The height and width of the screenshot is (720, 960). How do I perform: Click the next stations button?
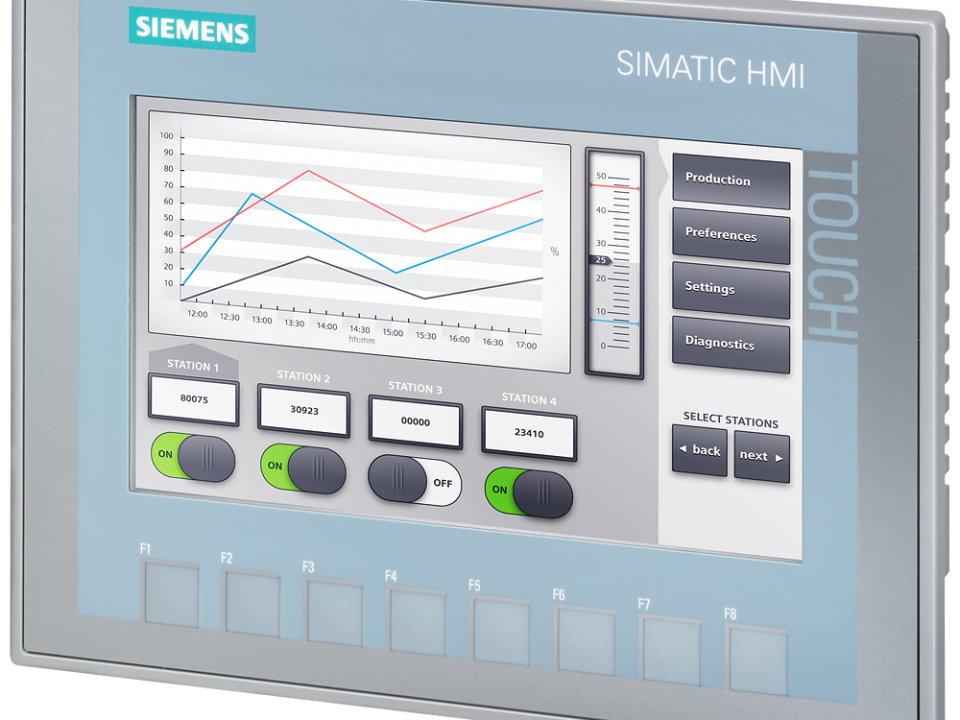(762, 456)
